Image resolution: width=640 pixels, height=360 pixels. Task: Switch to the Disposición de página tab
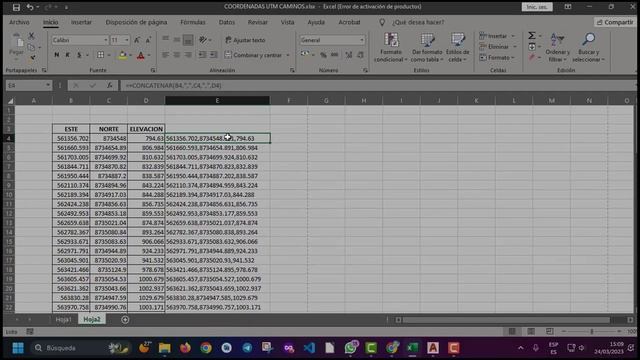click(x=136, y=22)
